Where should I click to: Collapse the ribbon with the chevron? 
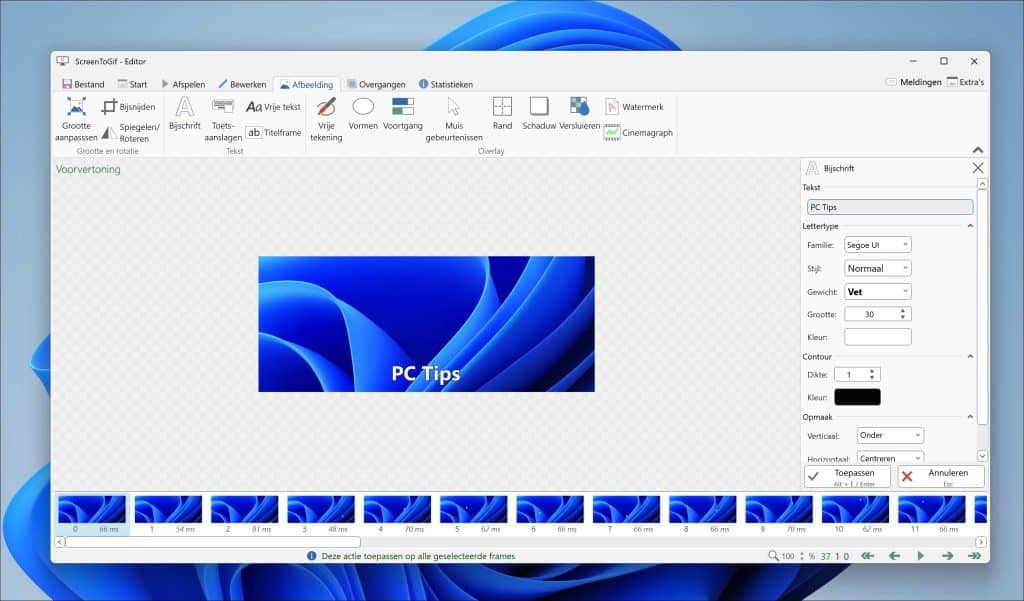[x=978, y=150]
